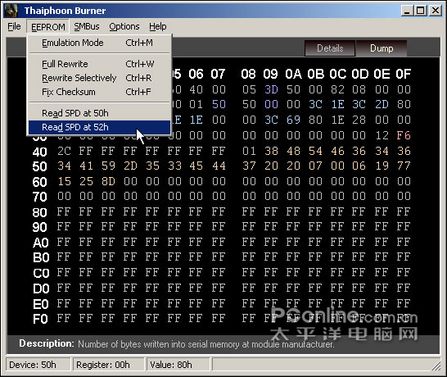Screen dimensions: 447x377
Task: Select byte 69 in the third row
Action: point(293,120)
